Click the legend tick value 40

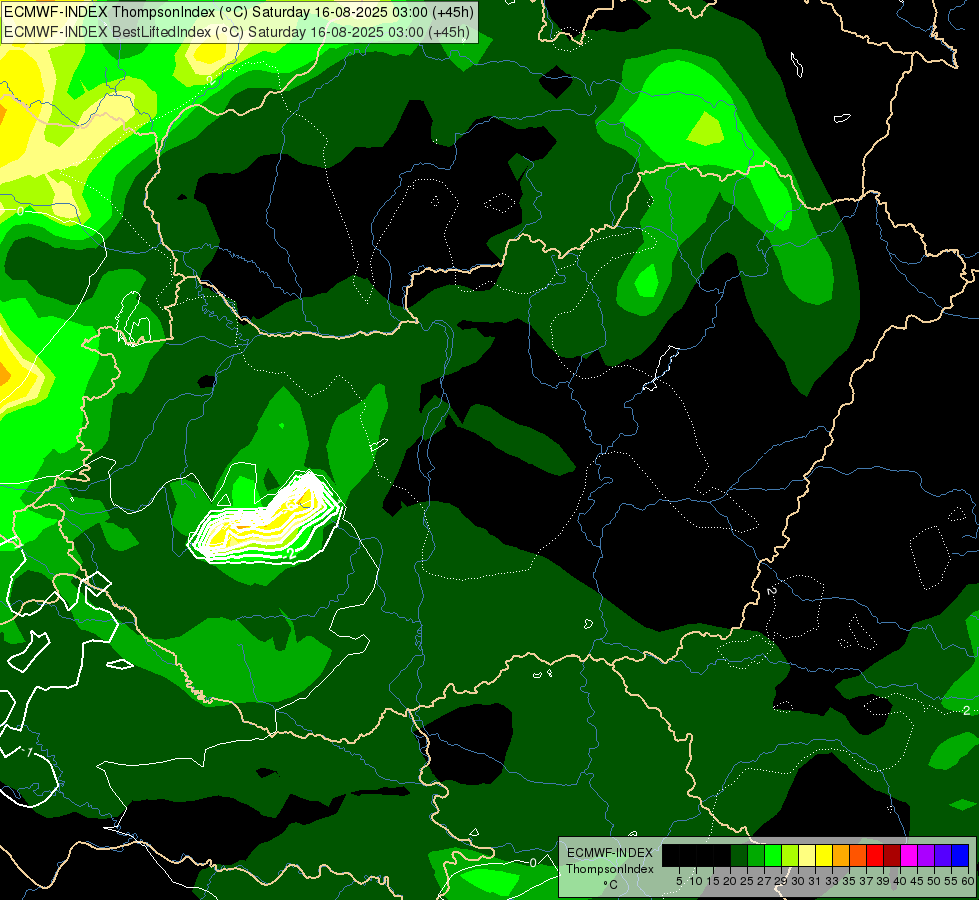coord(900,881)
